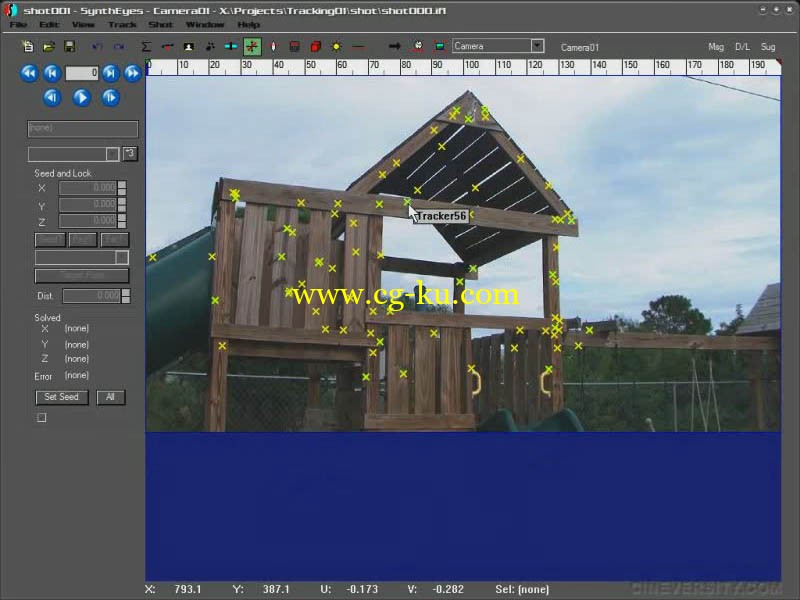The image size is (800, 600).
Task: Open the View menu
Action: [83, 24]
